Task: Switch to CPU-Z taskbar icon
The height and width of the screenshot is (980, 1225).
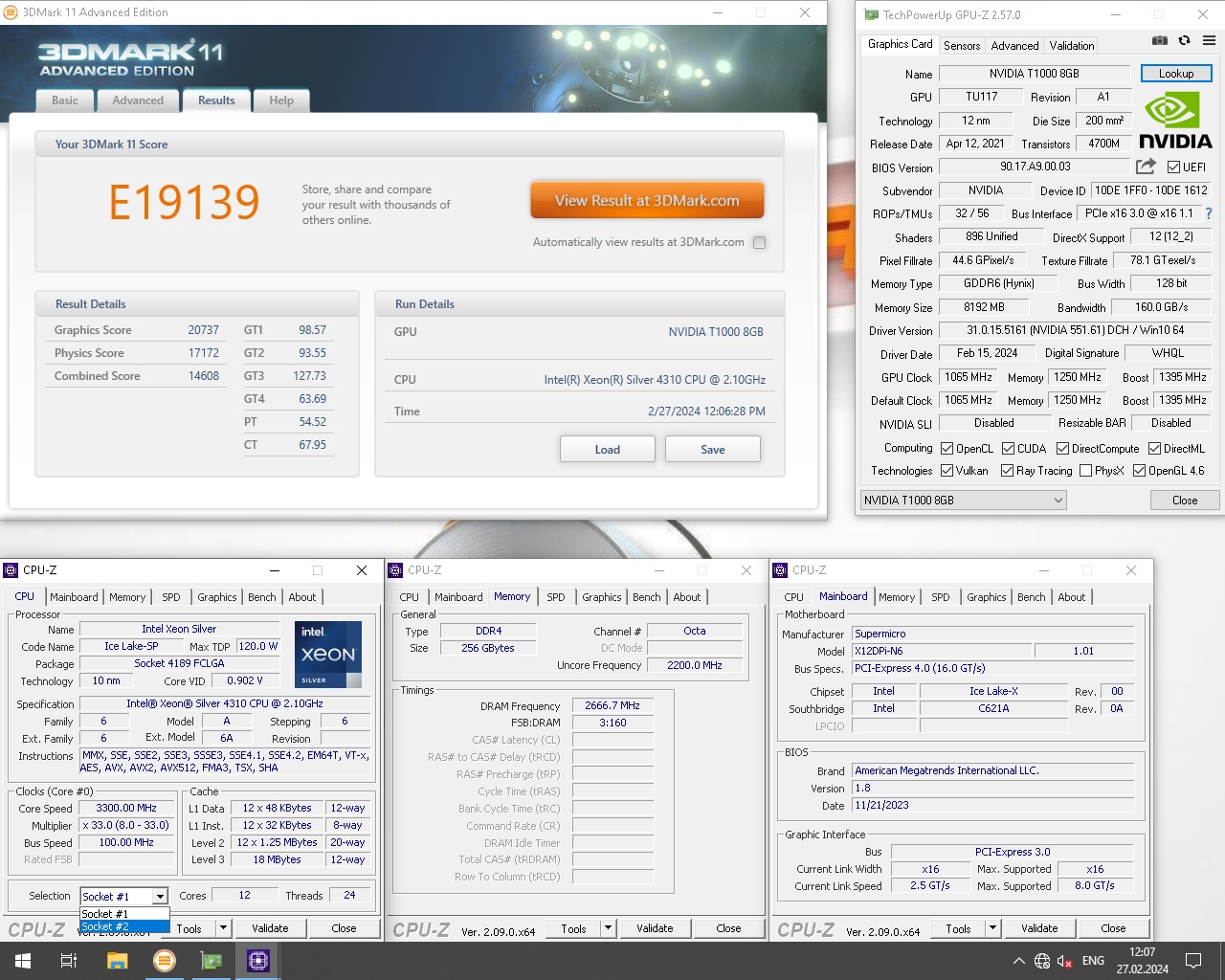Action: point(258,961)
